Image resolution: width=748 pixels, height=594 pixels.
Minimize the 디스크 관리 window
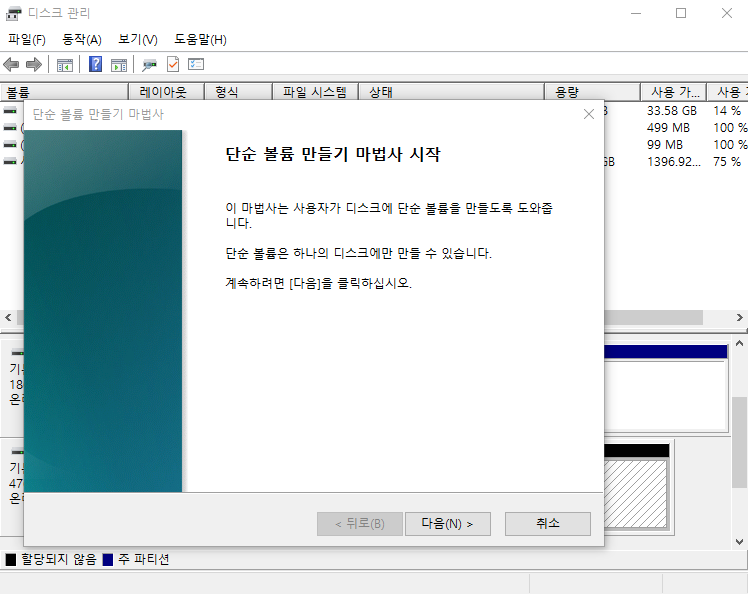pos(636,13)
